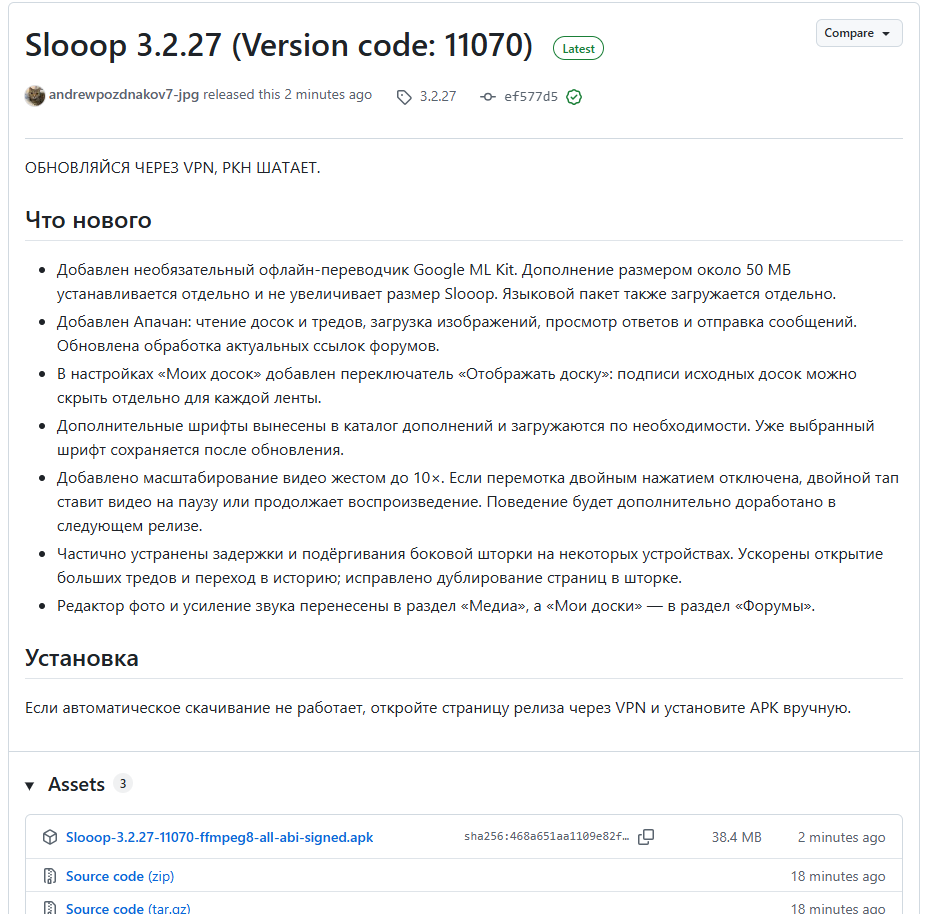Click the tar.gz file archive icon

click(x=50, y=908)
